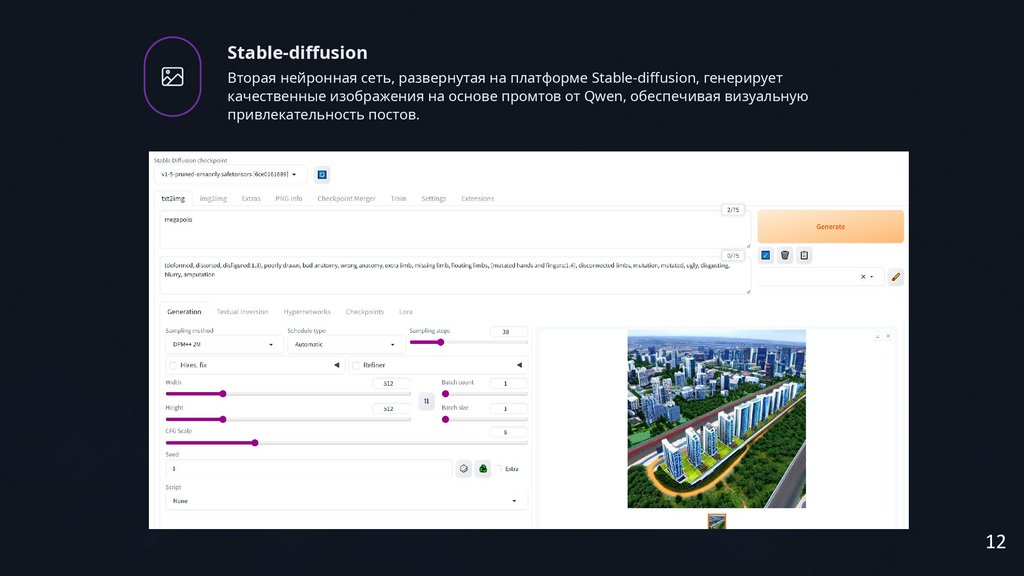Click the green recycle reuse seed icon

[483, 468]
